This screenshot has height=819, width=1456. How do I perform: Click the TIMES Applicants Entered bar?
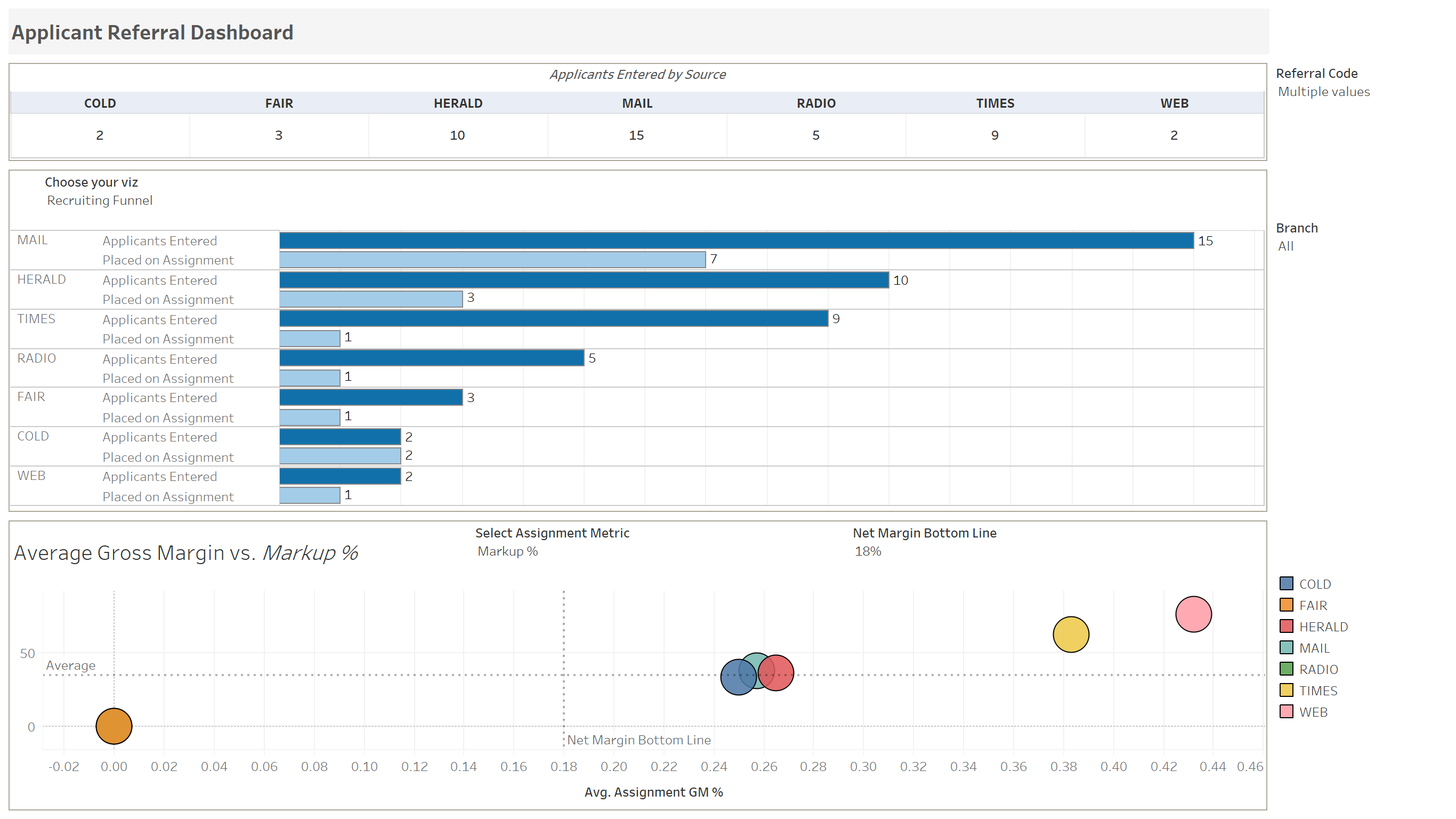coord(554,318)
